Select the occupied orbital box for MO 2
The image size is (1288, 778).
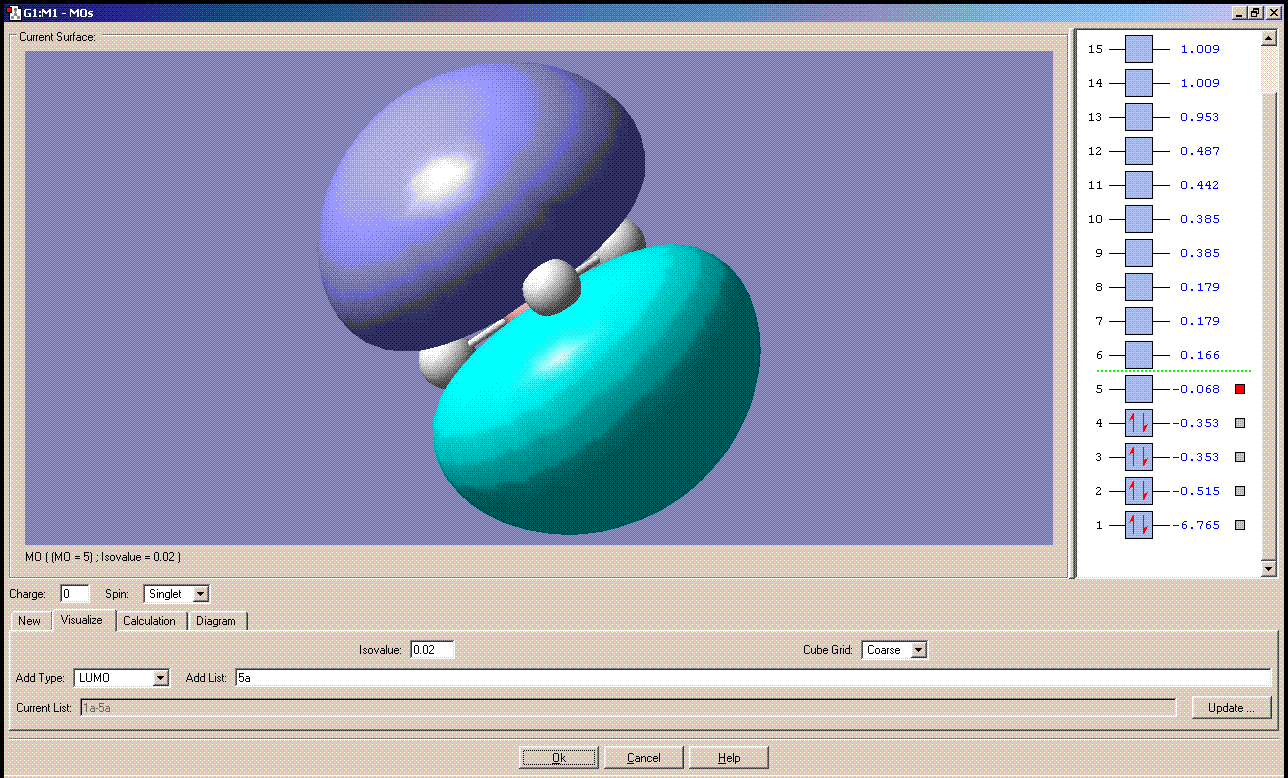[1139, 491]
